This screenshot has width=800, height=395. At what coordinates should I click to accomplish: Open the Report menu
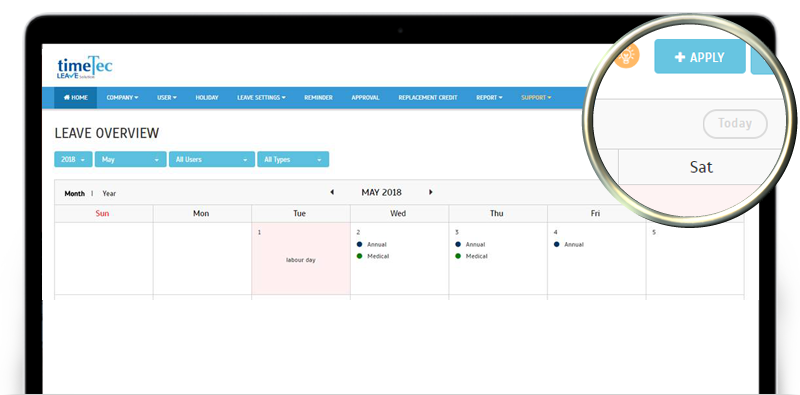(489, 97)
